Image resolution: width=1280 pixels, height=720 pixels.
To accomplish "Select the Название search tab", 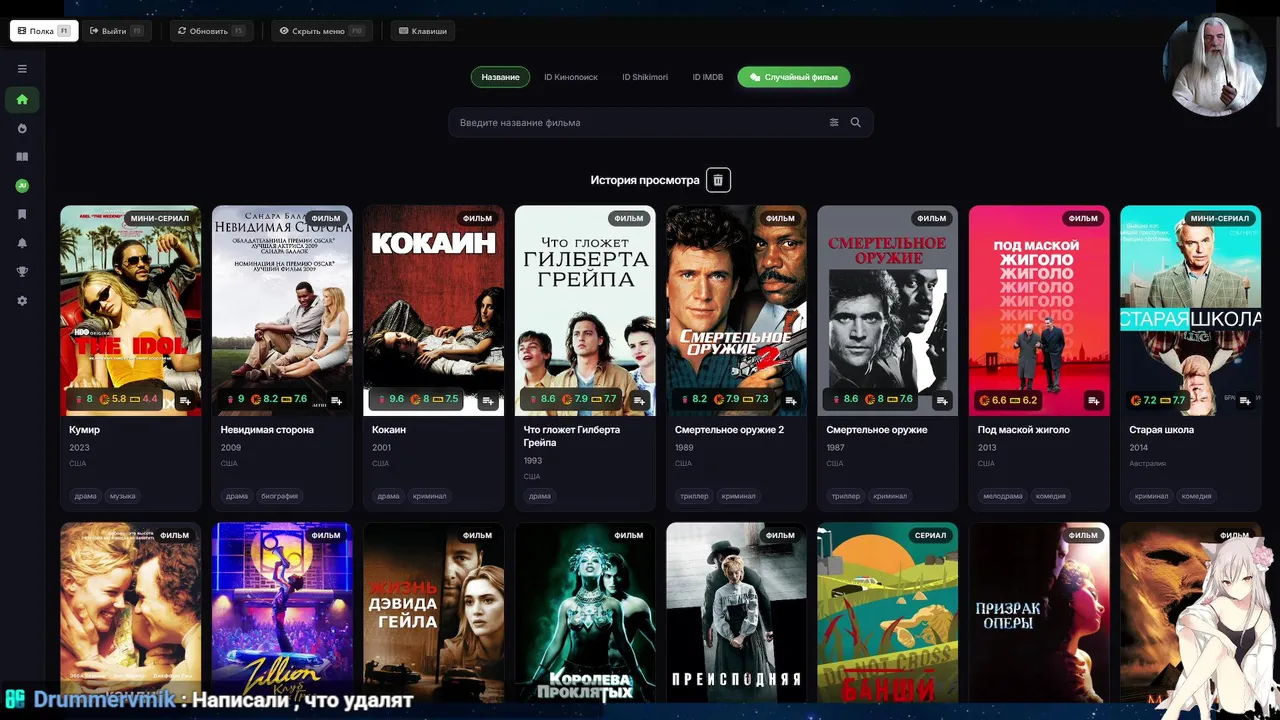I will click(x=500, y=77).
